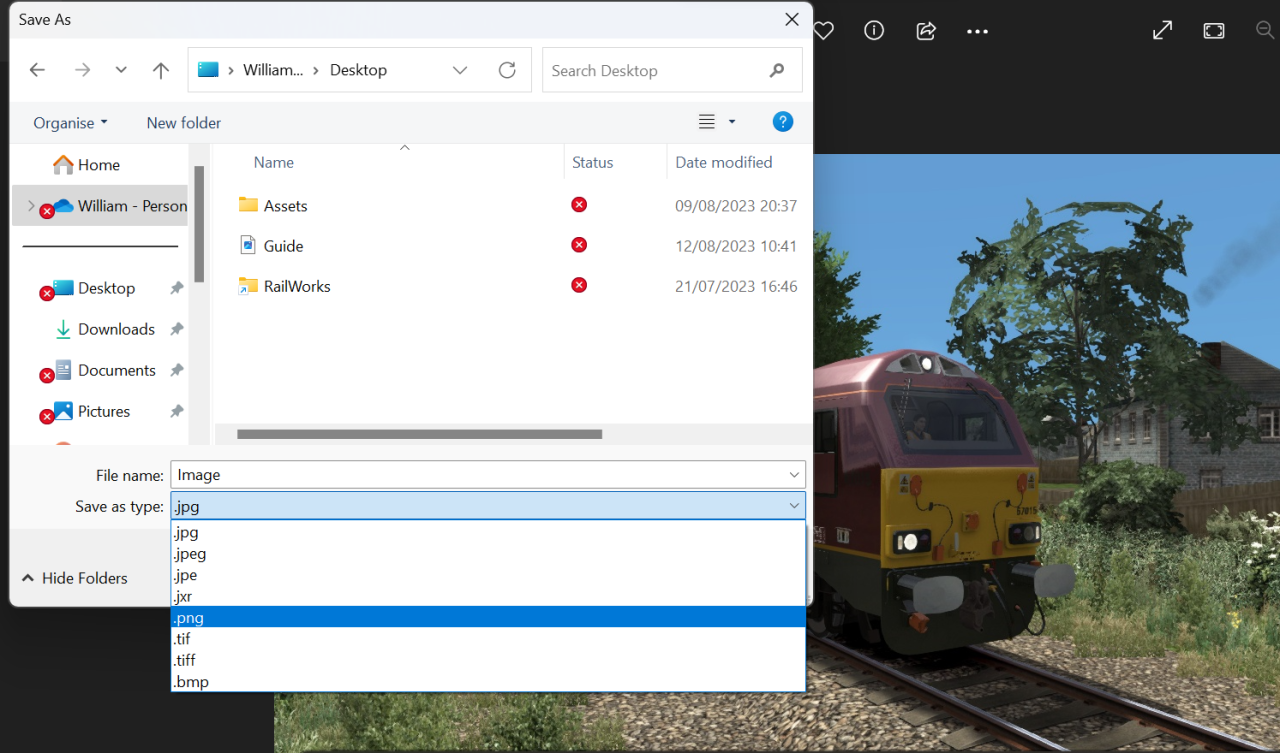The width and height of the screenshot is (1280, 753).
Task: Open the three-dot more options menu
Action: [977, 32]
